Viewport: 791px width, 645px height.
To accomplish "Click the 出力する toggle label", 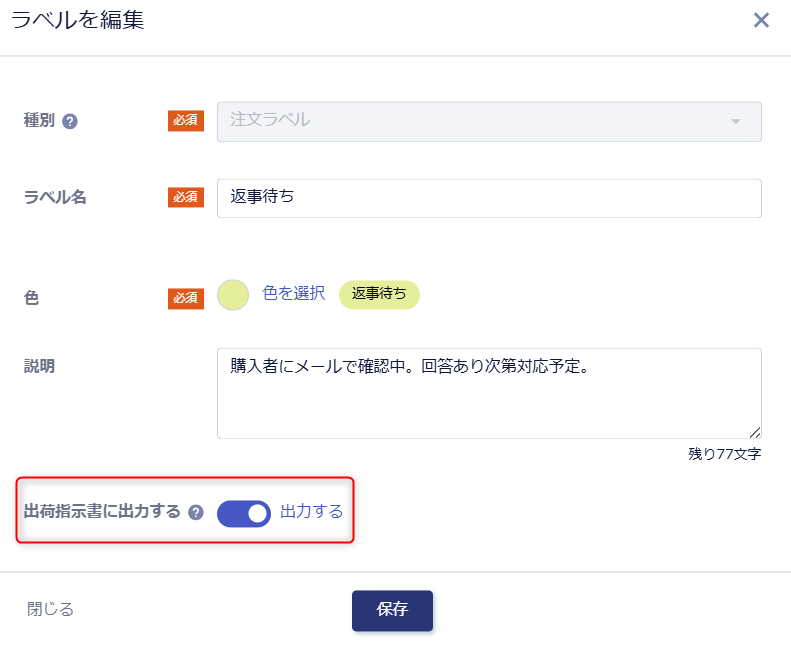I will coord(311,511).
